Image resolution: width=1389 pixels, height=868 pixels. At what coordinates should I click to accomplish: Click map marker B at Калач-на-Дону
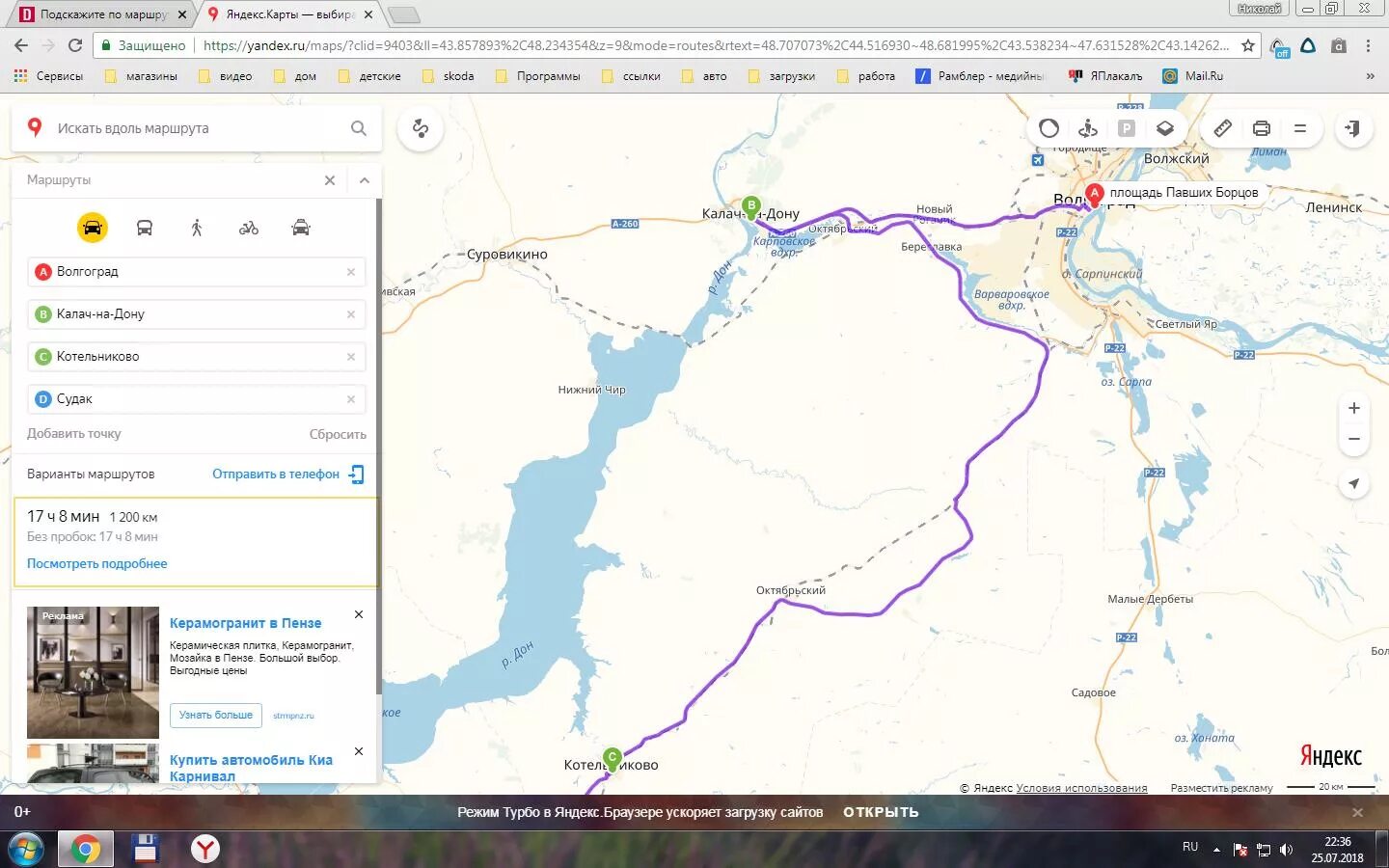coord(751,206)
